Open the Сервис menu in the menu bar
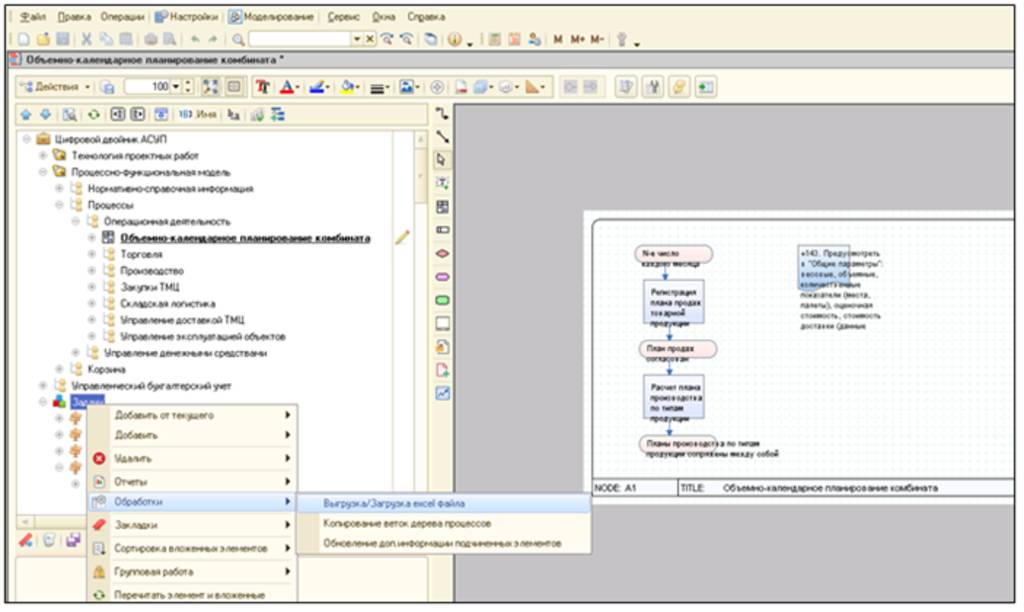 (343, 17)
